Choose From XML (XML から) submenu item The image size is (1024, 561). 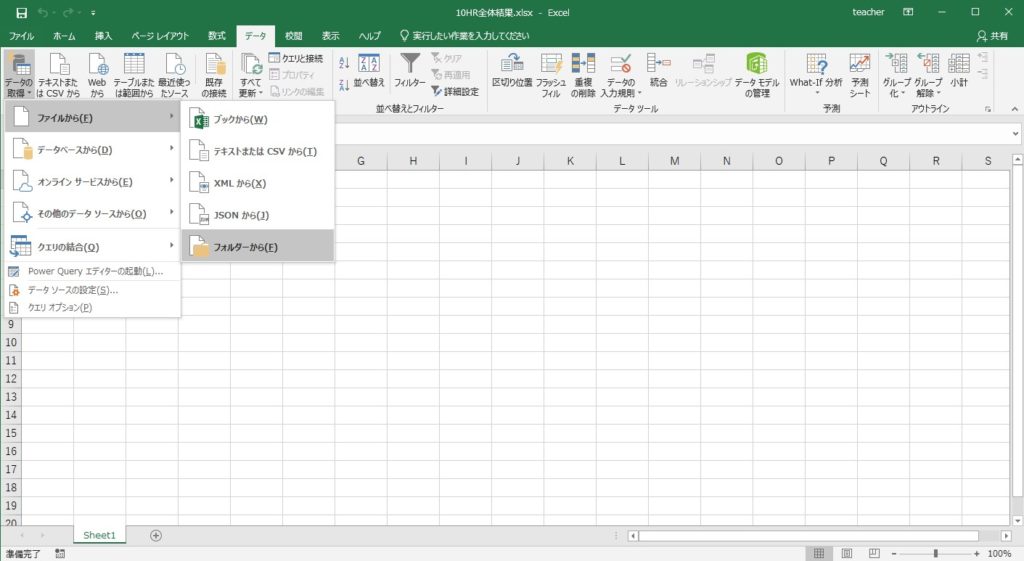tap(258, 183)
